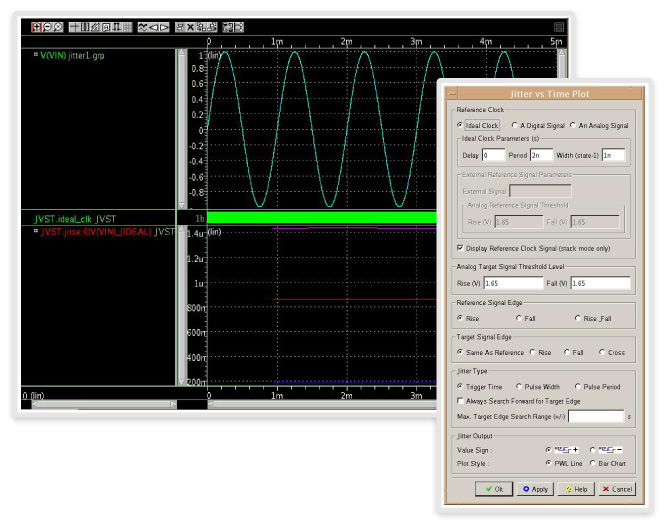Click the left arrow pan icon
Screen dimensions: 664x523
(155, 27)
